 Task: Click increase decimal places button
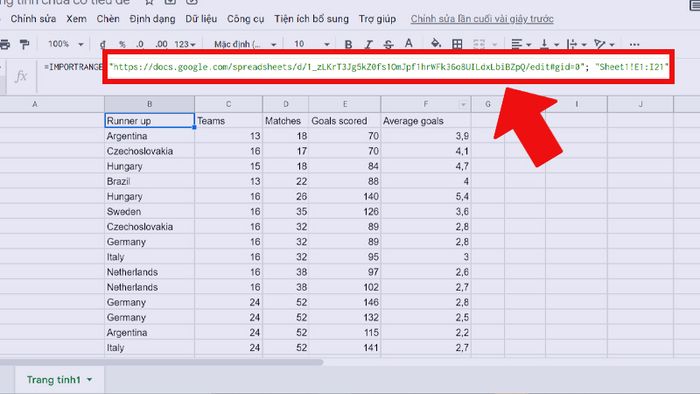coord(161,44)
